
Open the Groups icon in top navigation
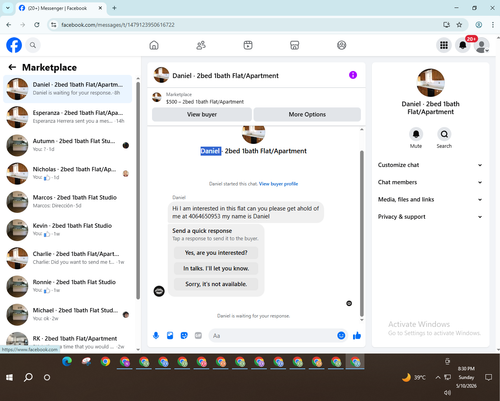342,45
